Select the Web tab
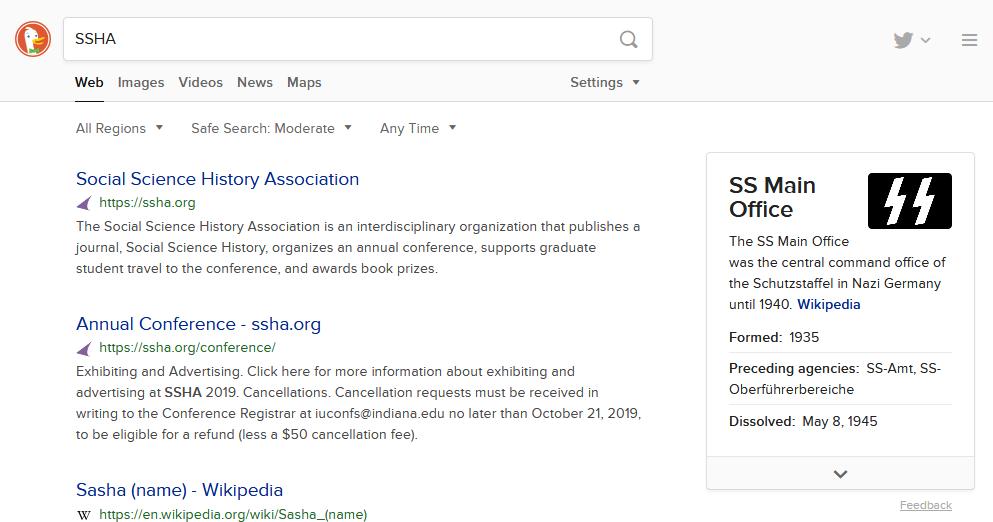Image resolution: width=993 pixels, height=522 pixels. tap(89, 82)
